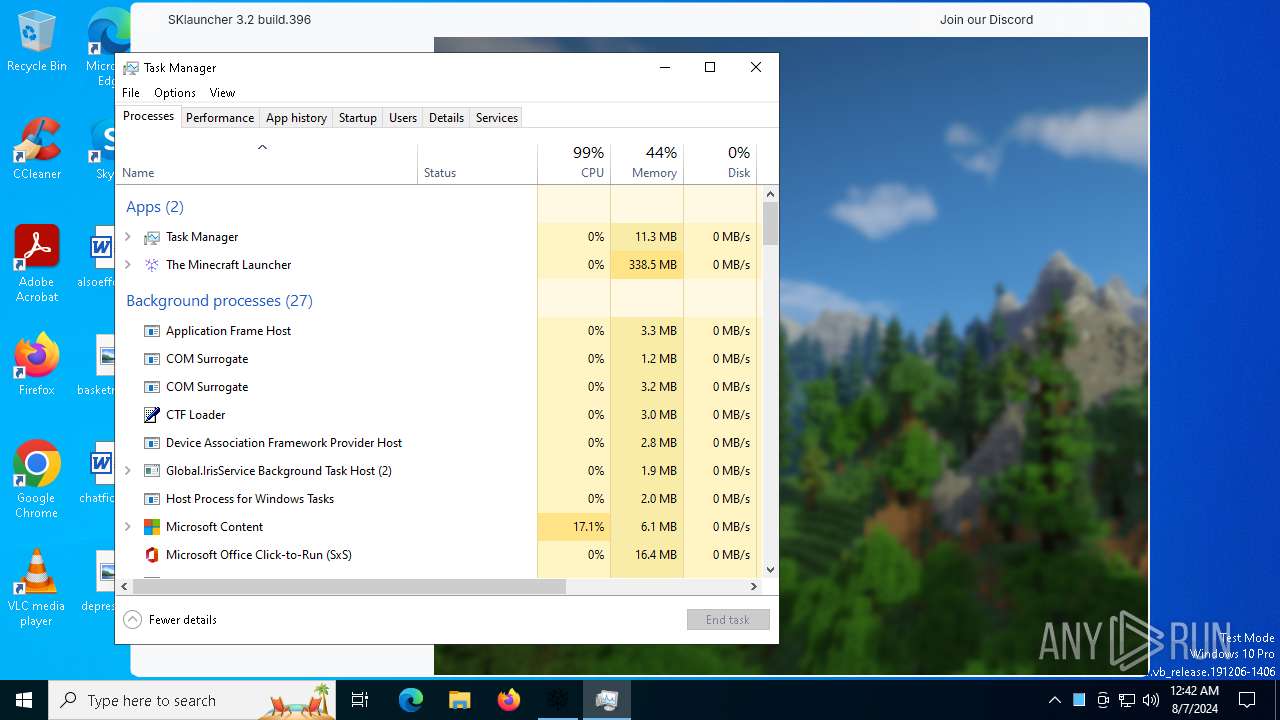The height and width of the screenshot is (720, 1280).
Task: Launch Firefox from the taskbar
Action: tap(509, 700)
